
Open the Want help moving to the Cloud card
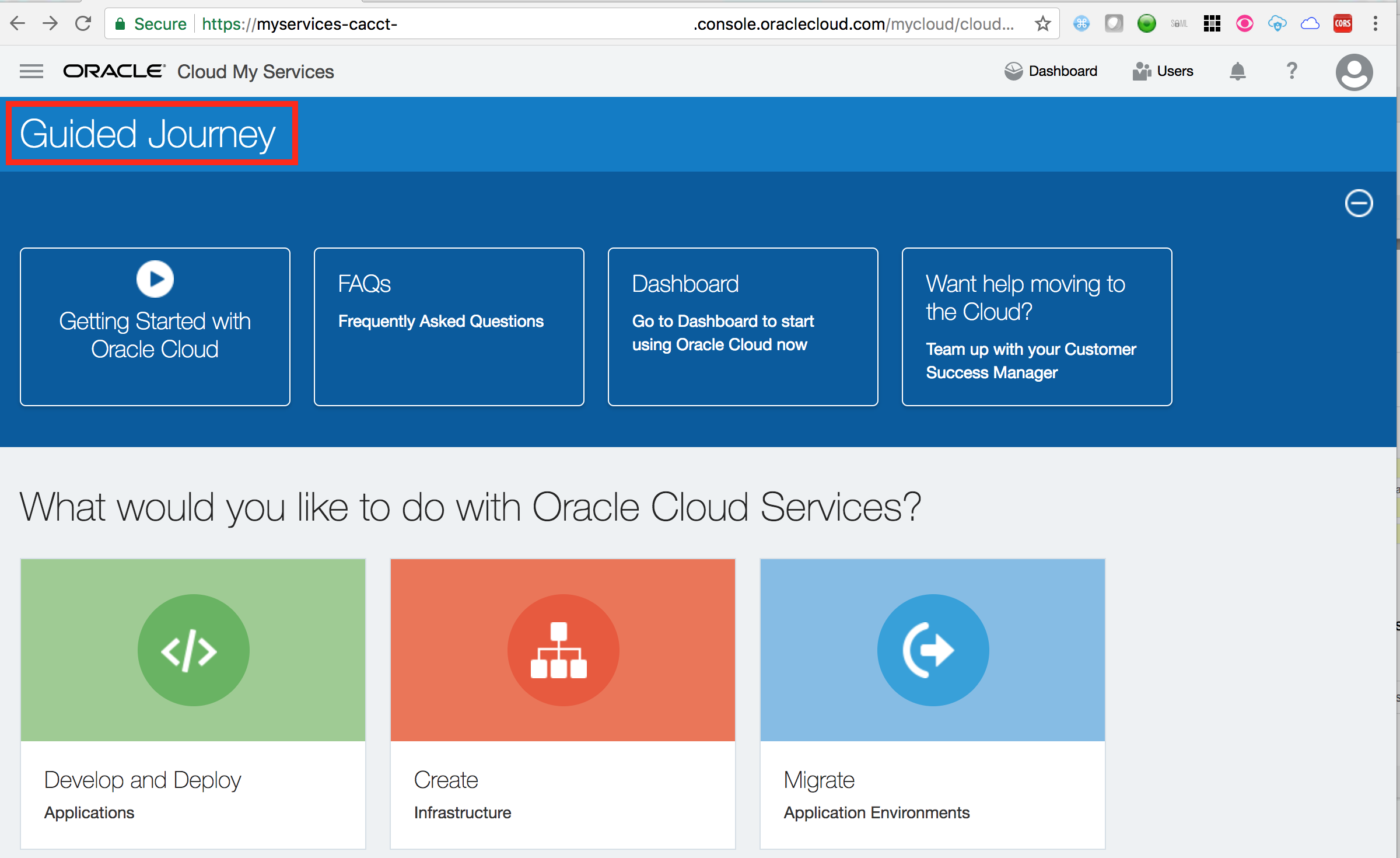[x=1037, y=327]
